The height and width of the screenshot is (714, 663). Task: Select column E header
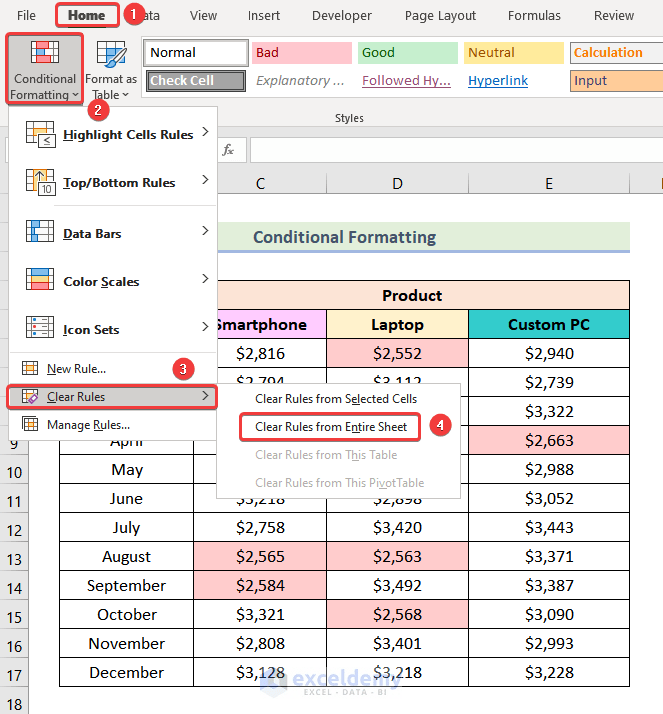pos(549,184)
